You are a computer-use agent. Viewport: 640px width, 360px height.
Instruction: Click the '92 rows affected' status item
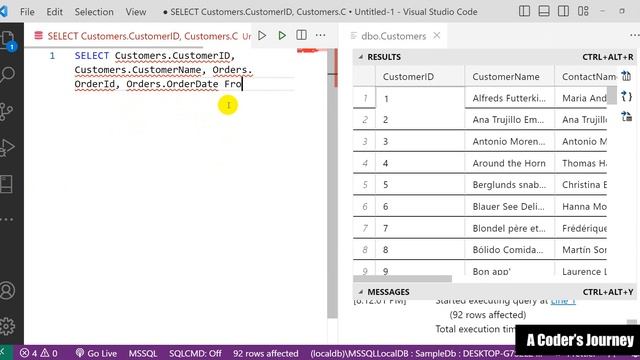click(265, 353)
